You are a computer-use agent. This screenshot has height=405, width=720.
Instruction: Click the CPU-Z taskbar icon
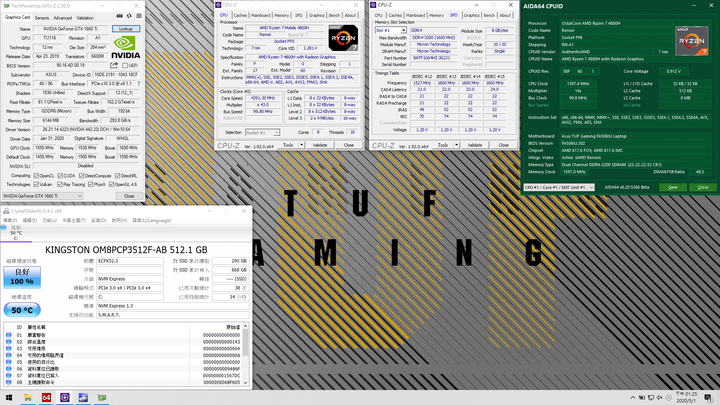(x=65, y=397)
